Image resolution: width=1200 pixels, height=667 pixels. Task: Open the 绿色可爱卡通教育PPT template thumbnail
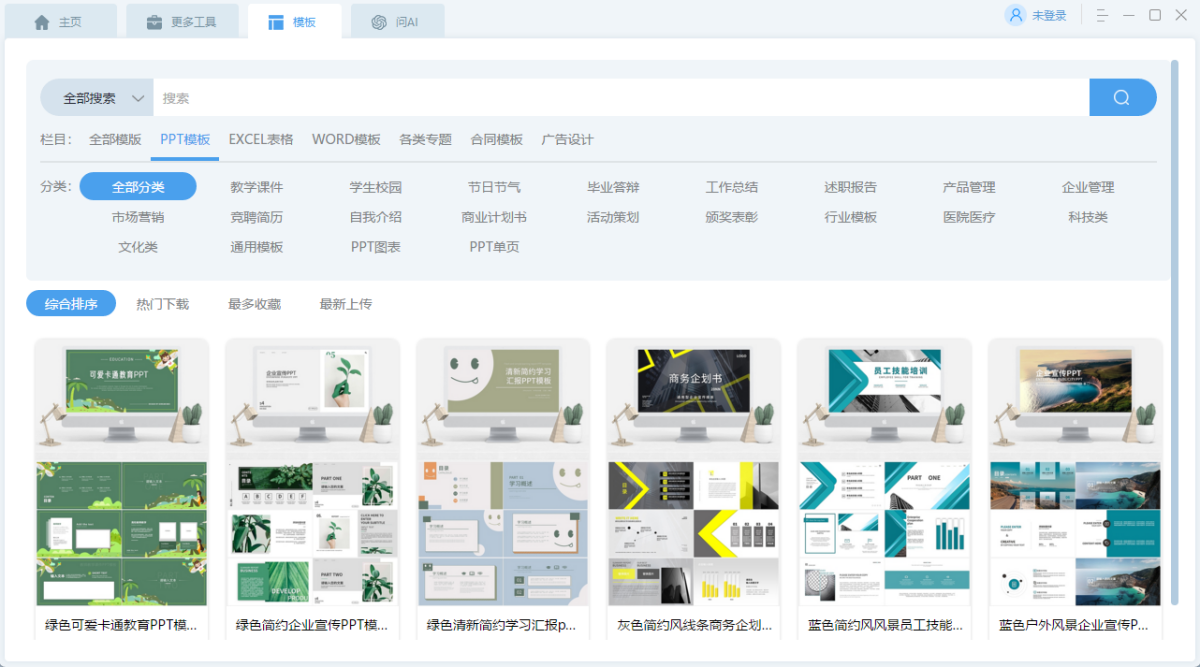[x=121, y=472]
